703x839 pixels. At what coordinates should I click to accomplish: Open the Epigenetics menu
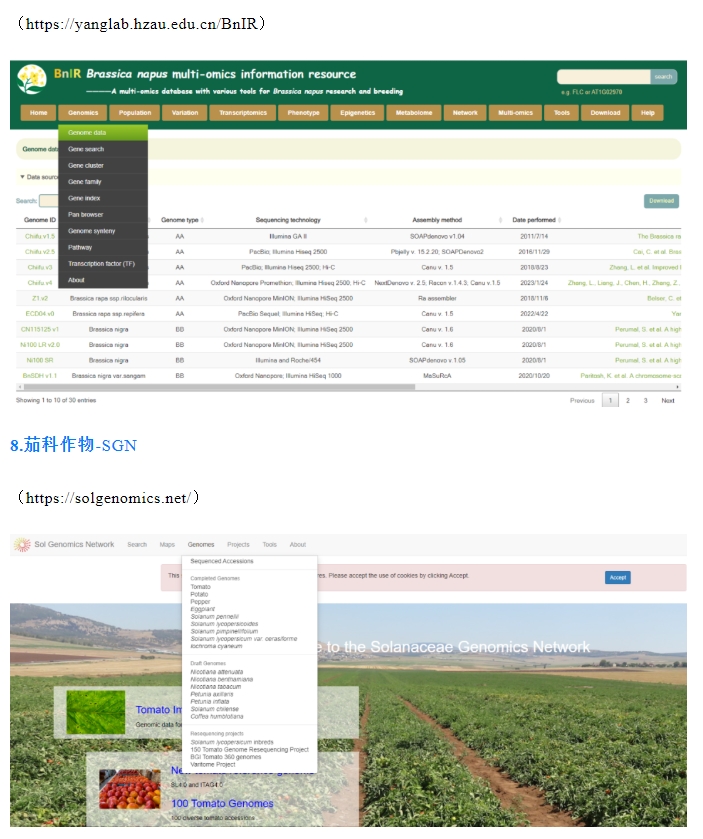pos(358,114)
